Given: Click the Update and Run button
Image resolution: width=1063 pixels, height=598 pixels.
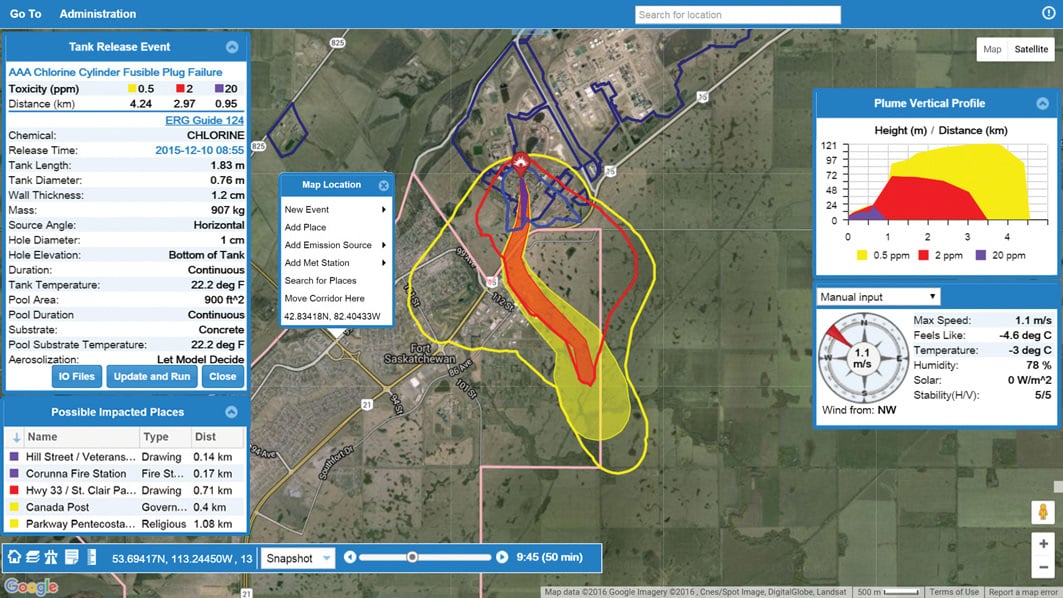Looking at the screenshot, I should click(x=152, y=376).
